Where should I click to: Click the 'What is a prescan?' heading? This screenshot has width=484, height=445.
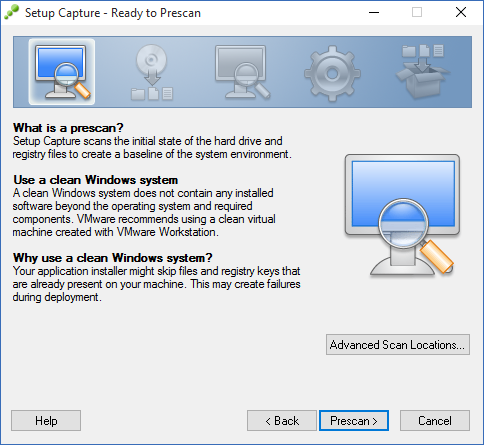point(68,128)
